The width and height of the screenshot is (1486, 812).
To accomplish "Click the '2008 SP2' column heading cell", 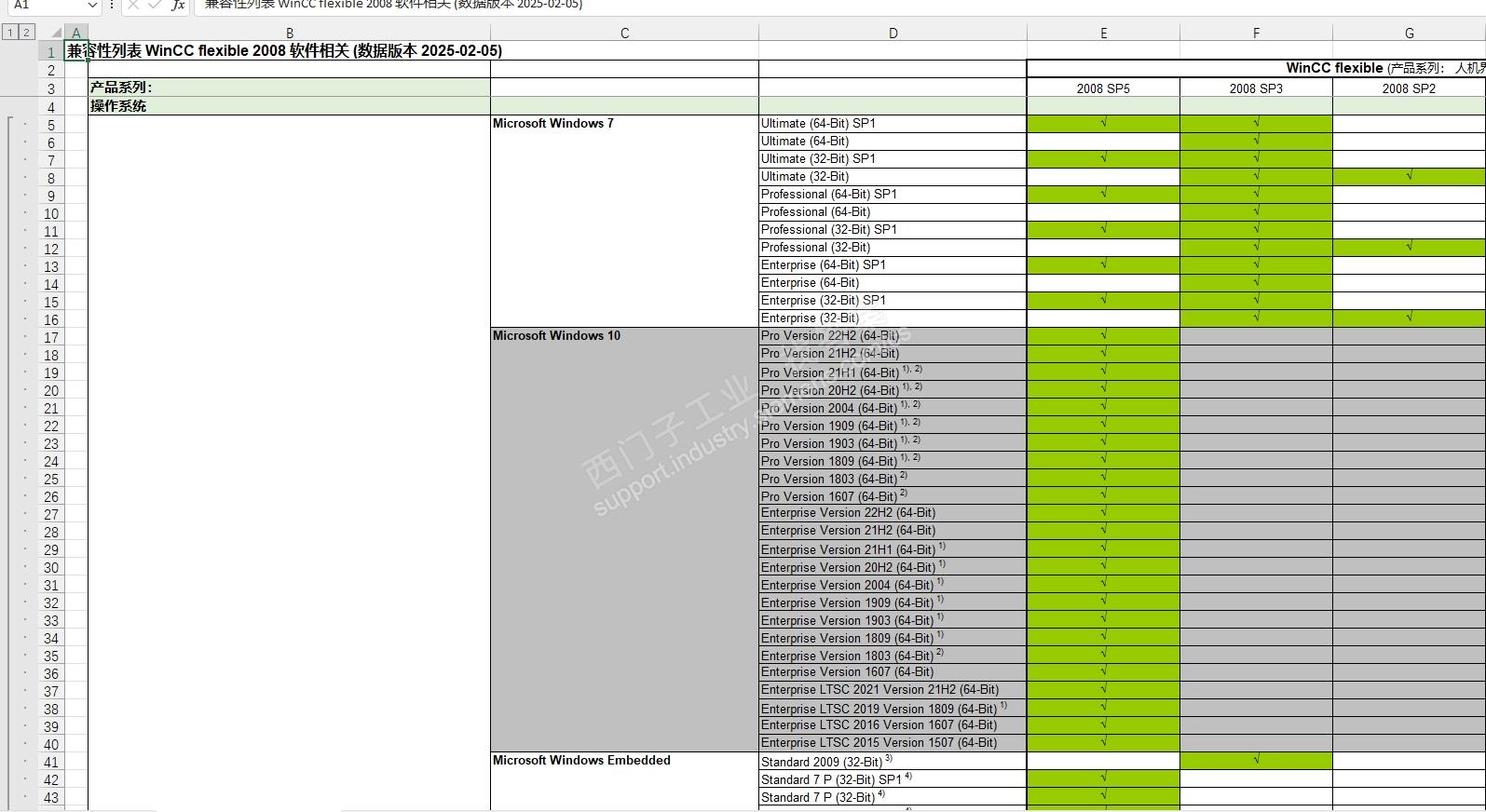I will (x=1409, y=88).
